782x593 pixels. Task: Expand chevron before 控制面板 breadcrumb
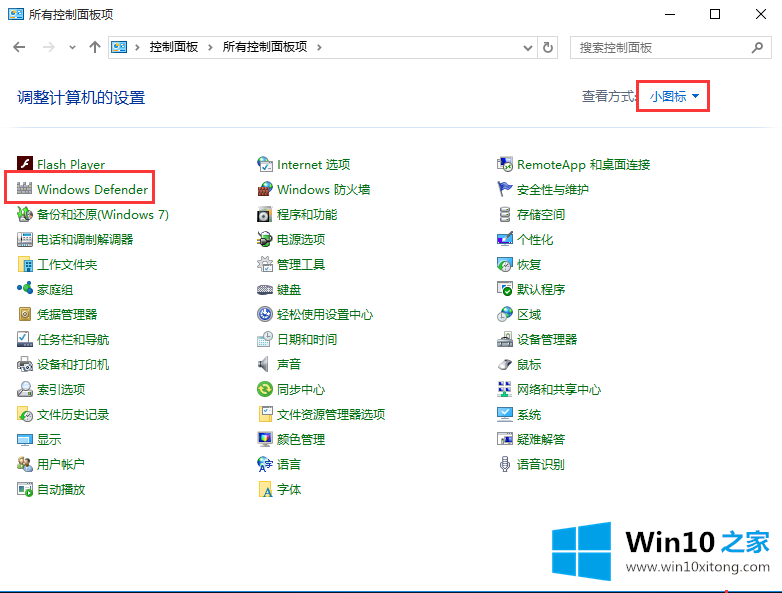pyautogui.click(x=137, y=47)
